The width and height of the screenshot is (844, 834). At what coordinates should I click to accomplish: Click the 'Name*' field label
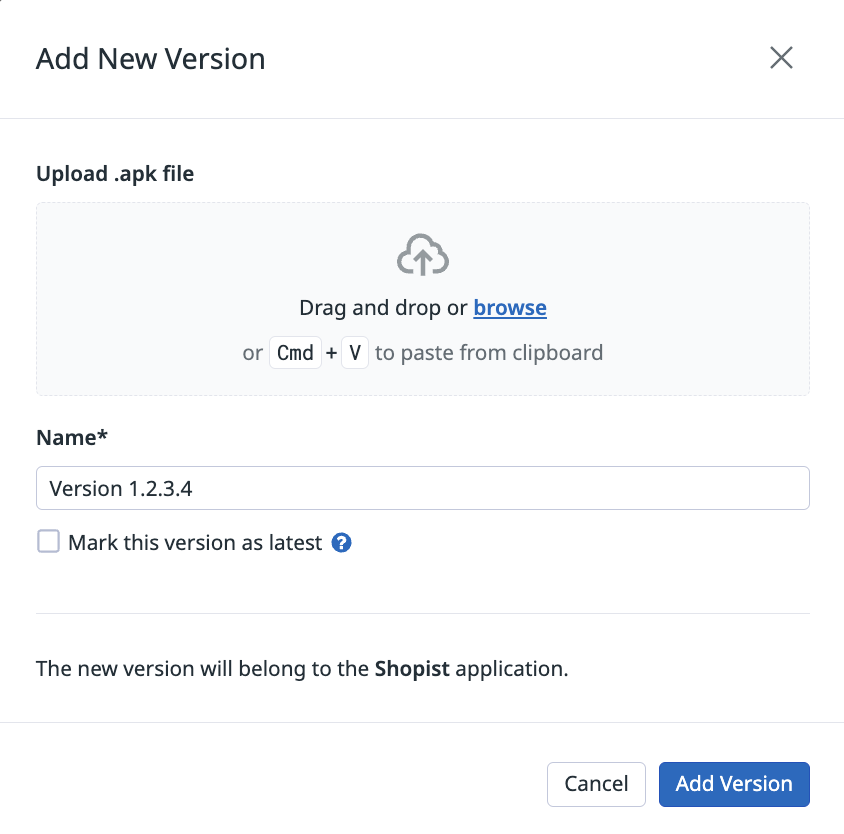[70, 438]
